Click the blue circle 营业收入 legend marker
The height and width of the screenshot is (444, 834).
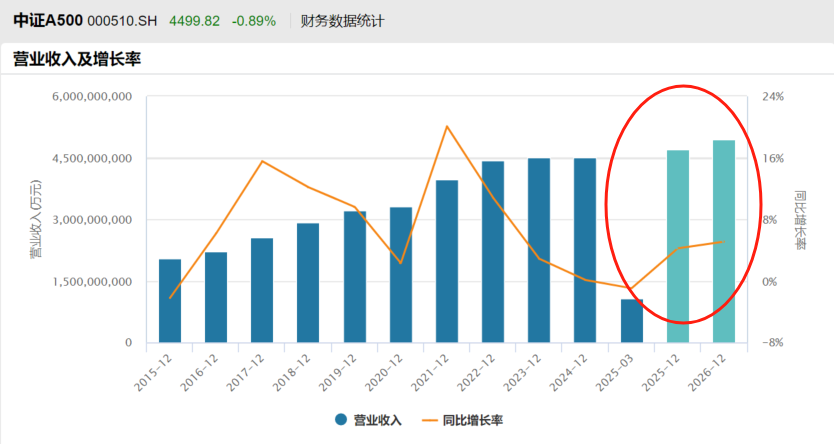pos(341,420)
